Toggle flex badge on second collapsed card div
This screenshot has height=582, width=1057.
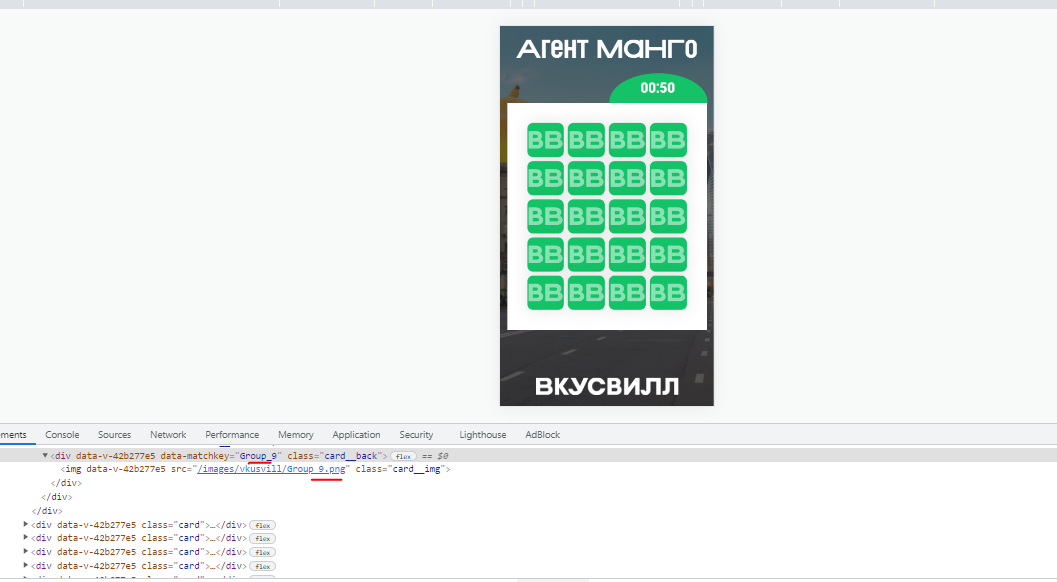[262, 539]
